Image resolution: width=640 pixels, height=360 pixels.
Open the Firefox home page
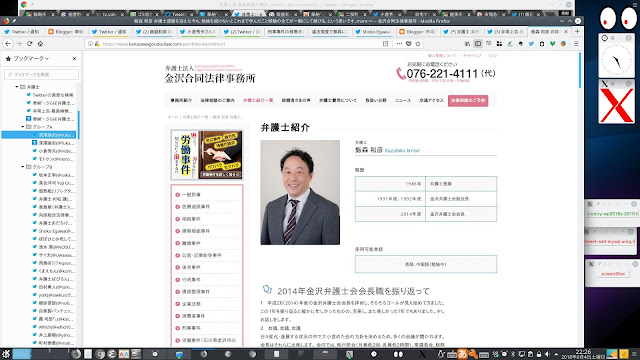point(40,44)
